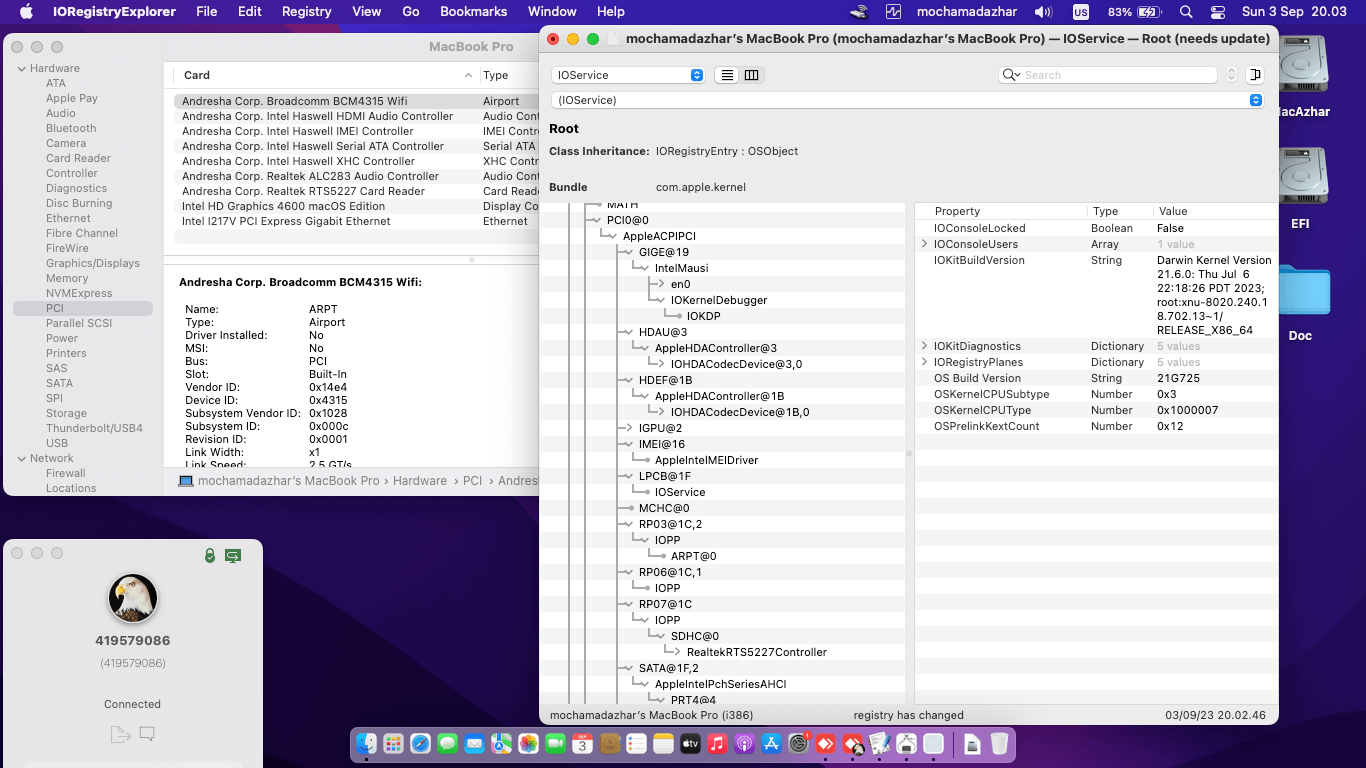Collapse the Network section in sidebar
This screenshot has width=1366, height=768.
coord(22,458)
